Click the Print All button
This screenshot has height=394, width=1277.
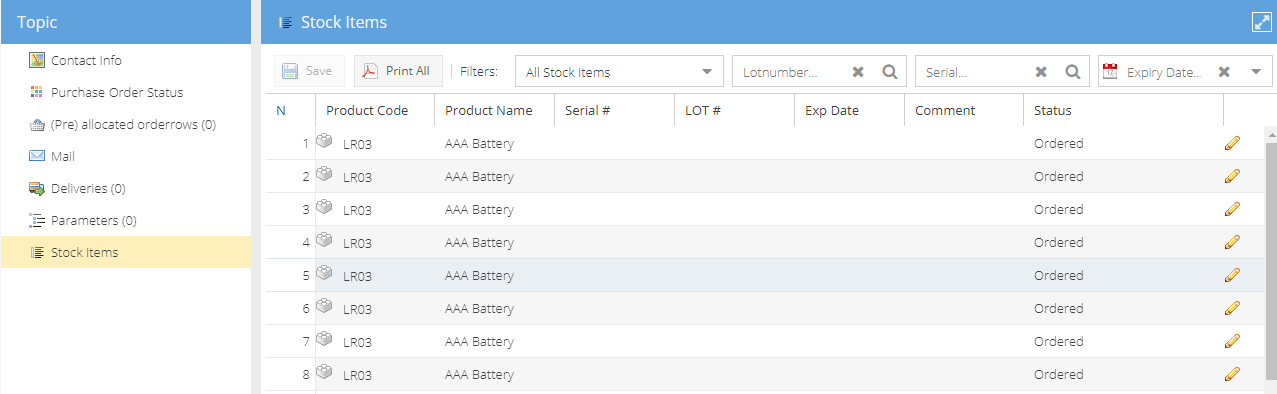(398, 71)
